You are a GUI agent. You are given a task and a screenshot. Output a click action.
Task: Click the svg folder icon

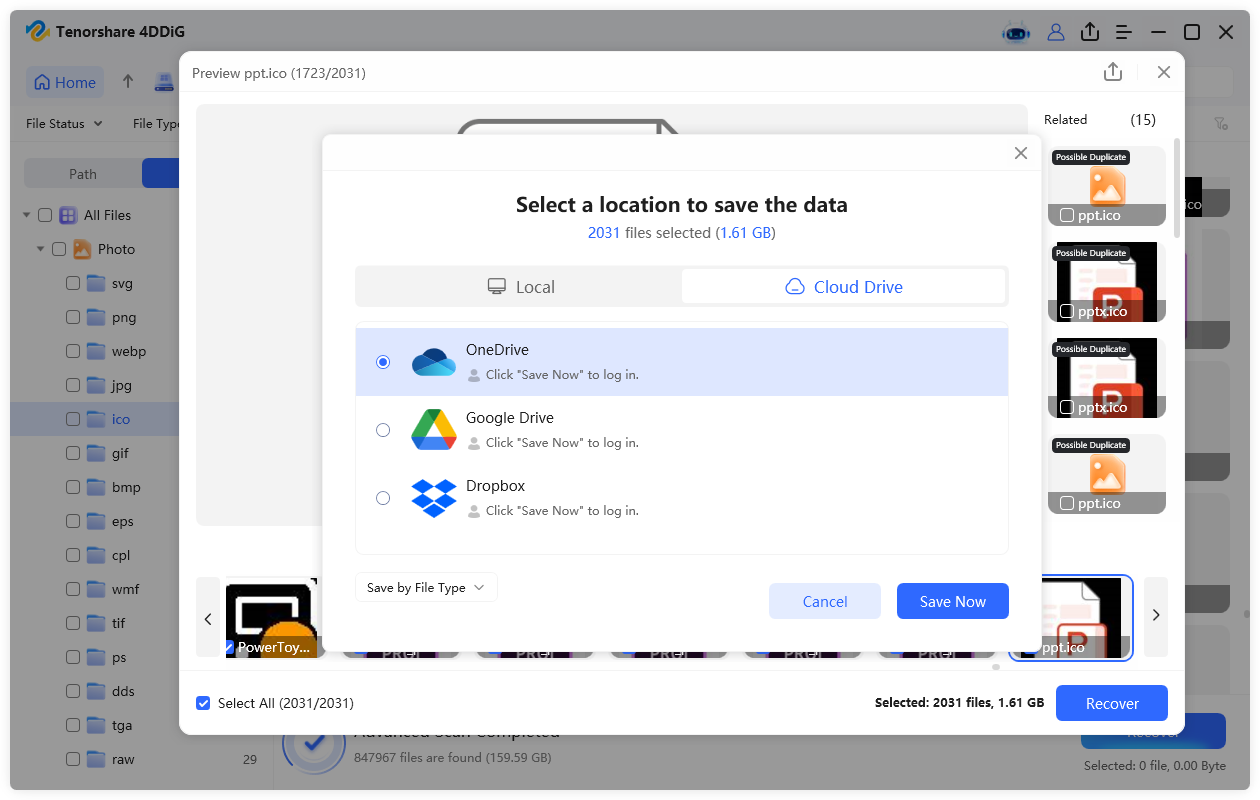[96, 283]
